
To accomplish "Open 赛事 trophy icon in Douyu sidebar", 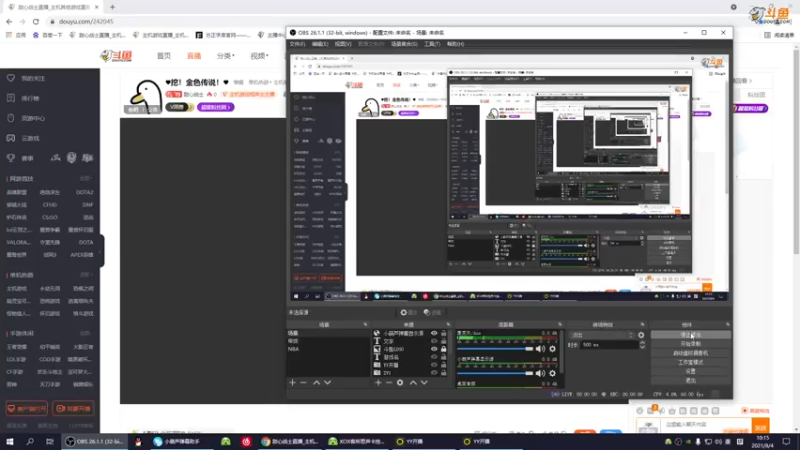I will pyautogui.click(x=11, y=158).
